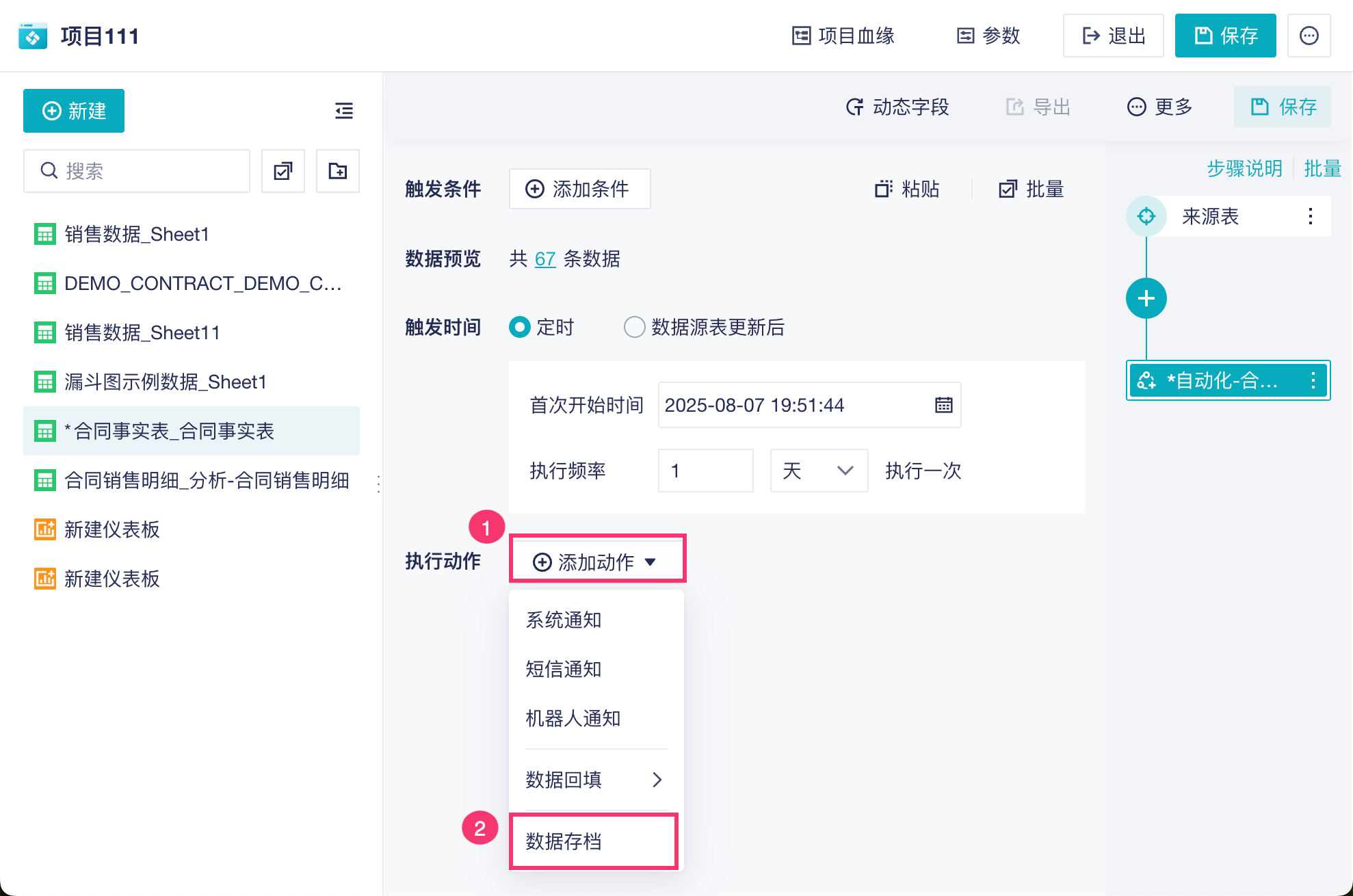The width and height of the screenshot is (1353, 896).
Task: Click the 添加条件 button
Action: point(579,189)
